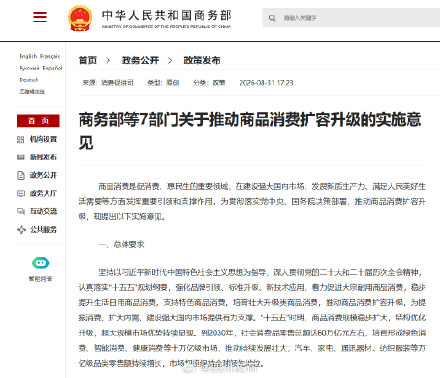The height and width of the screenshot is (378, 440).
Task: Click the 智能问答 label under robot
Action: tap(40, 279)
